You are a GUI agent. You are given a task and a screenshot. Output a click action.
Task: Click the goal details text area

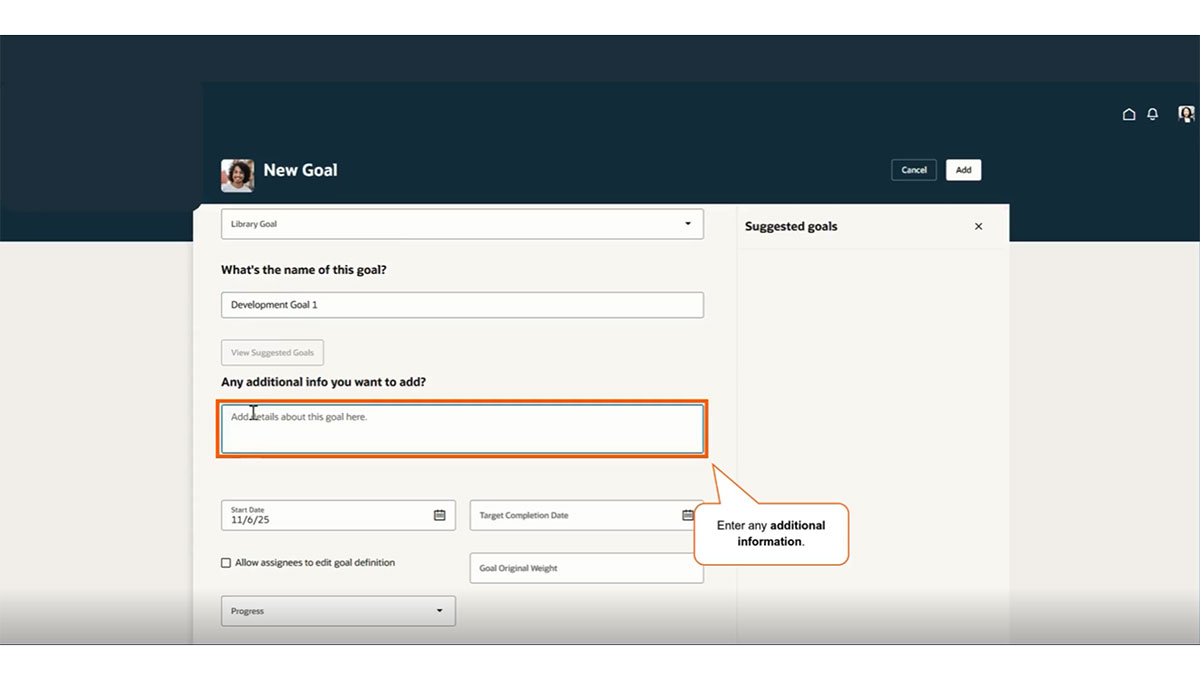462,427
